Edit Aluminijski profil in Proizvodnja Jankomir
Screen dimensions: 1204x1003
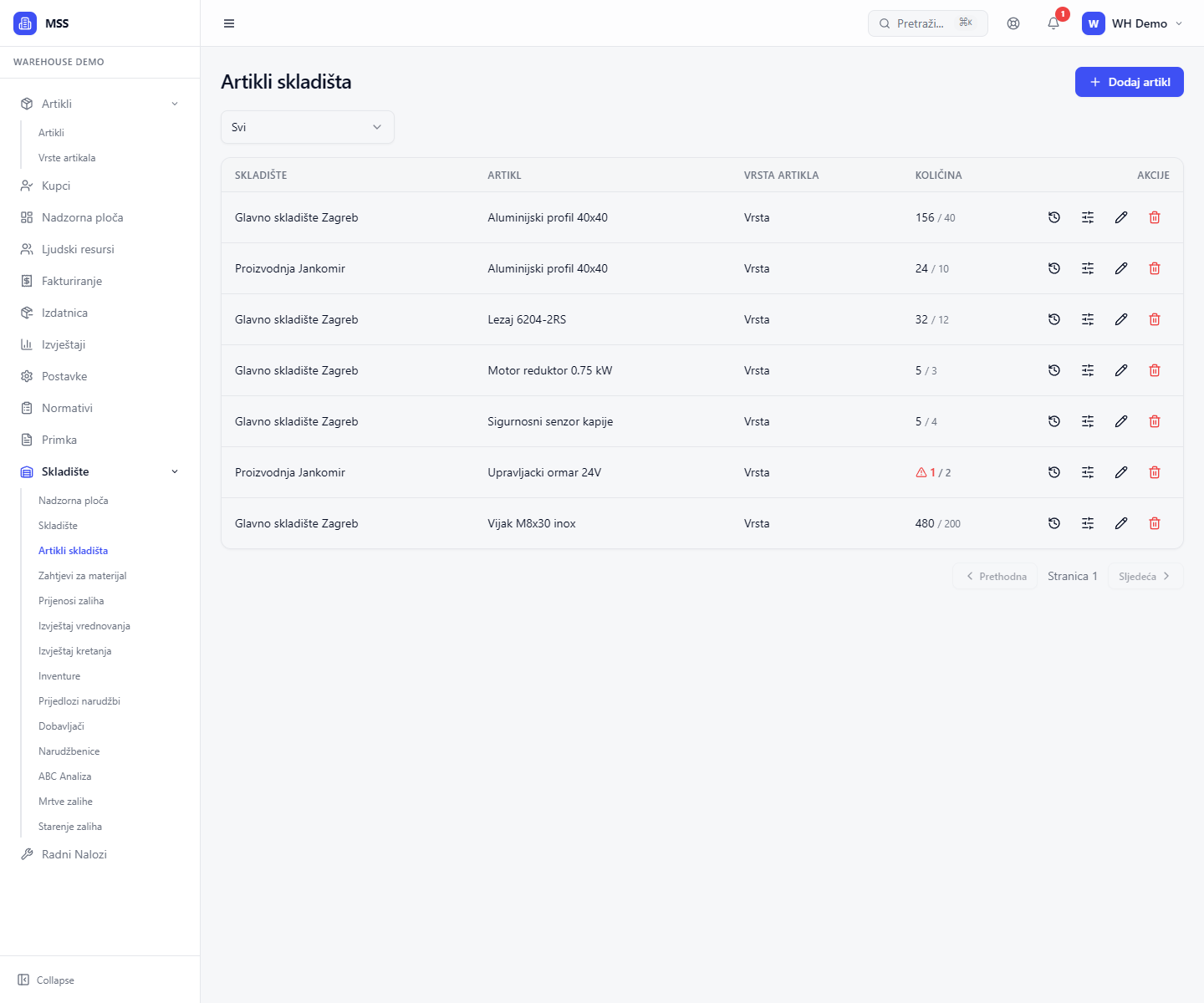[x=1121, y=268]
